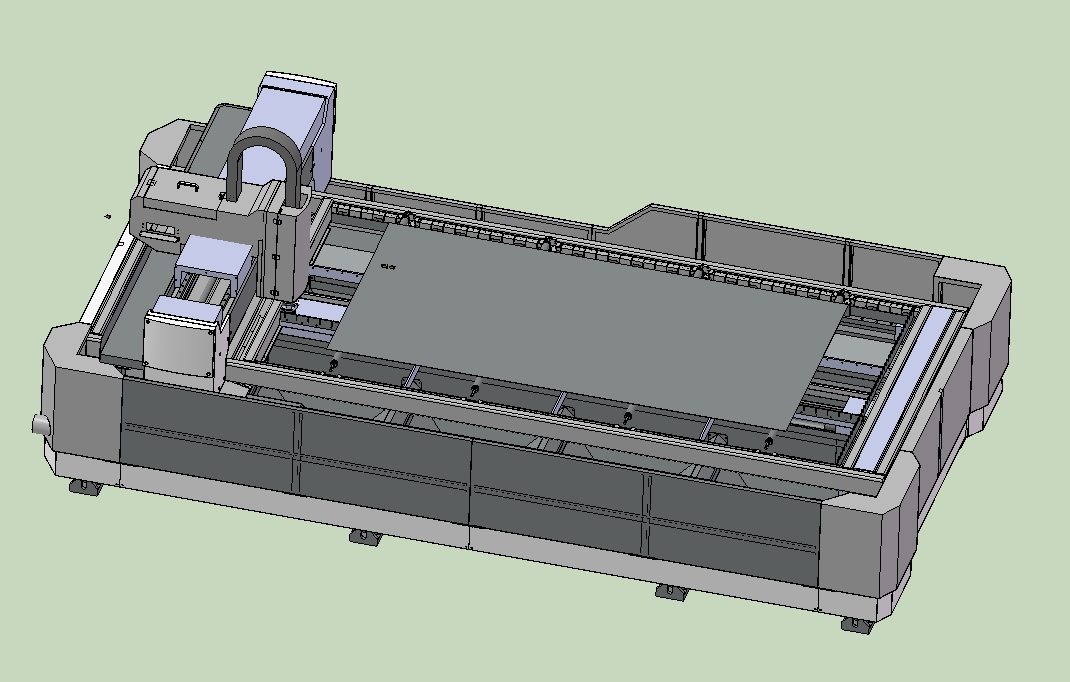Screen dimensions: 1070x682
Task: Pick the small marker on the sheet surface
Action: [388, 266]
